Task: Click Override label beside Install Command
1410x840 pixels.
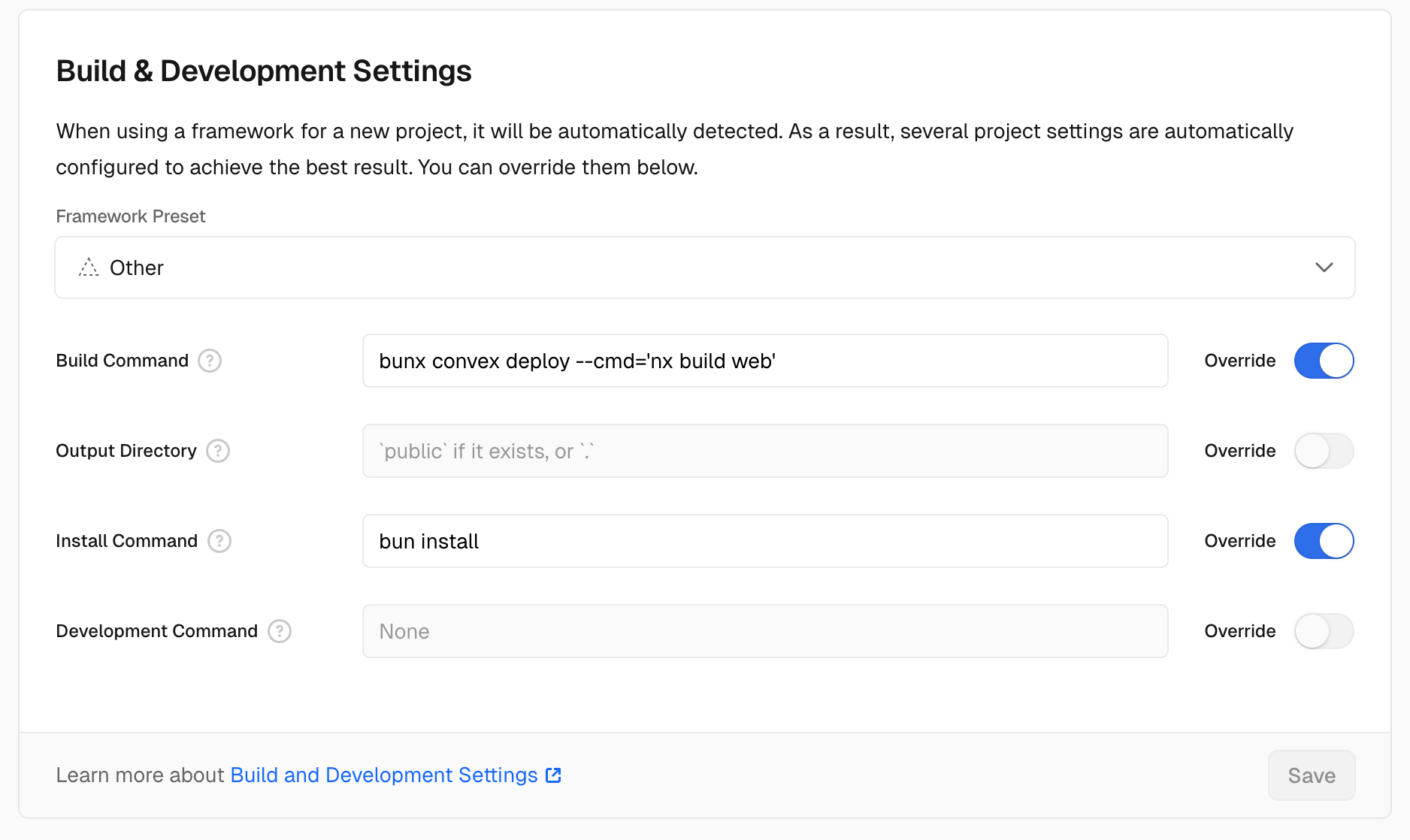Action: [x=1240, y=541]
